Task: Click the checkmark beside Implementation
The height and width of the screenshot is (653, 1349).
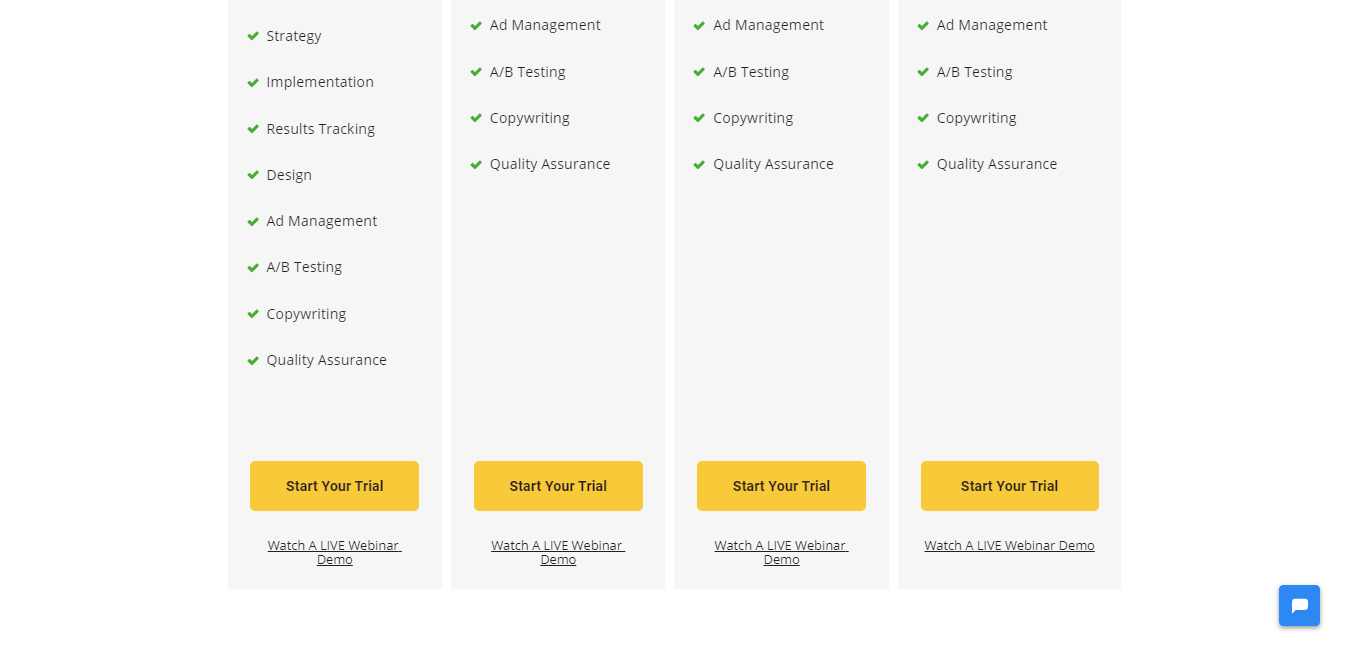Action: pyautogui.click(x=253, y=82)
